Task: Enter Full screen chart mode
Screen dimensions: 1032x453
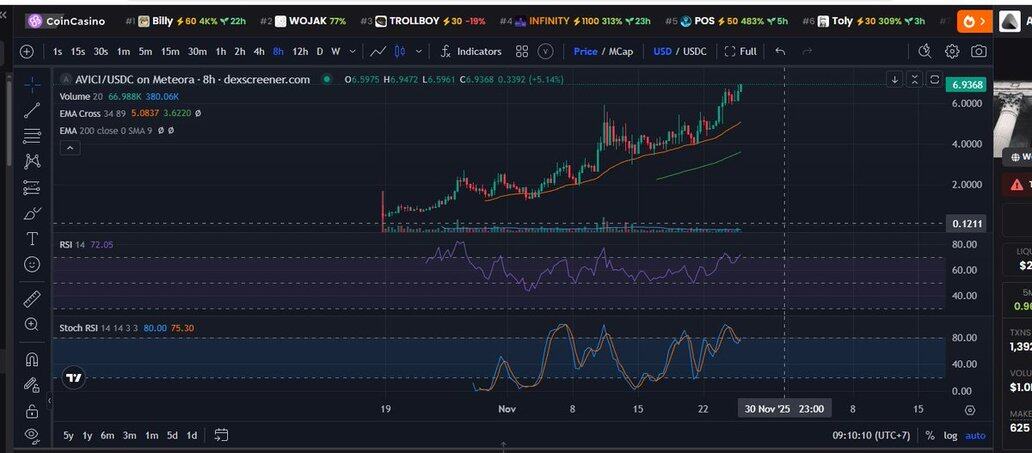Action: [740, 51]
